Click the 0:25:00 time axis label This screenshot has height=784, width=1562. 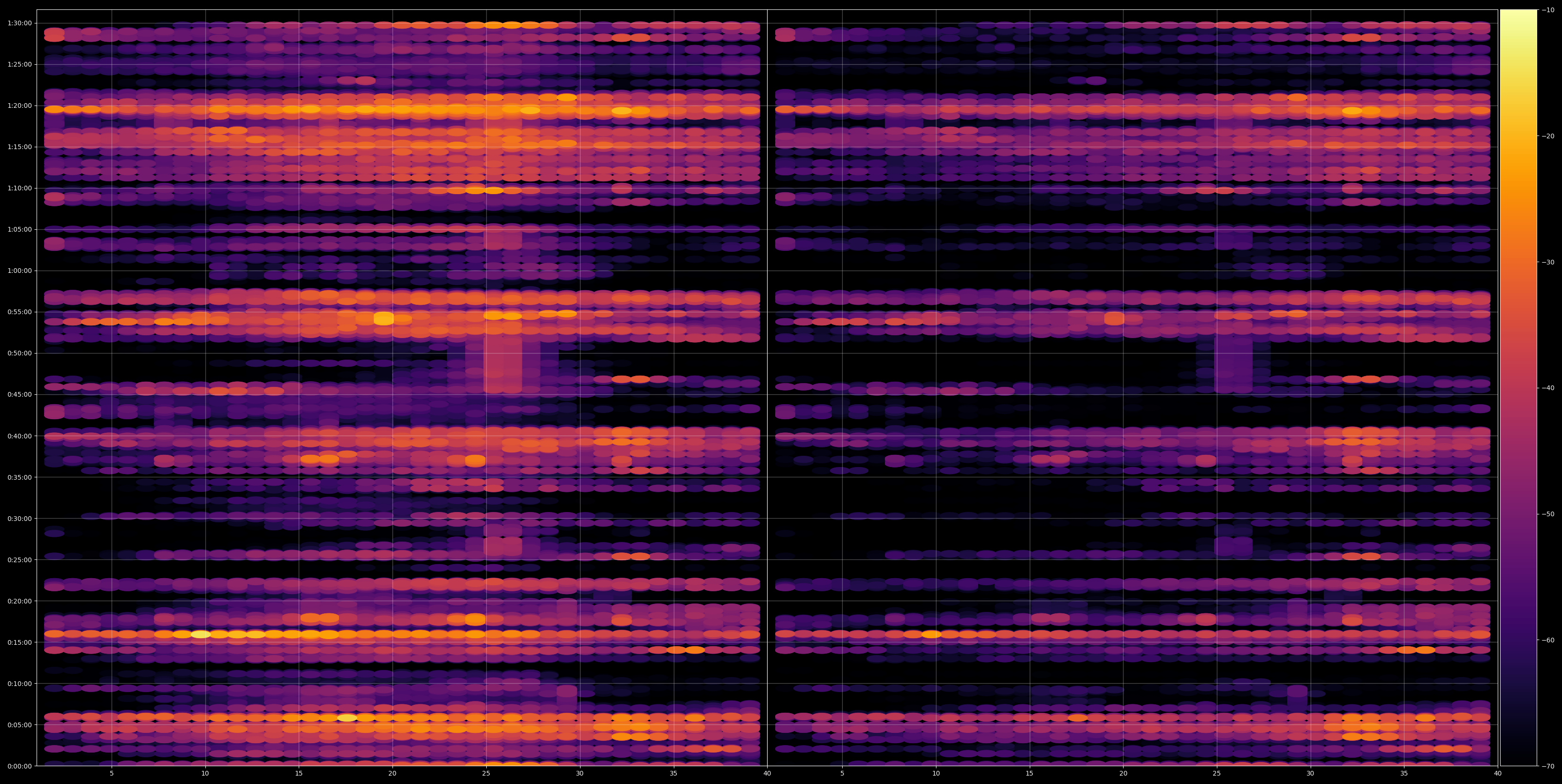pos(19,560)
